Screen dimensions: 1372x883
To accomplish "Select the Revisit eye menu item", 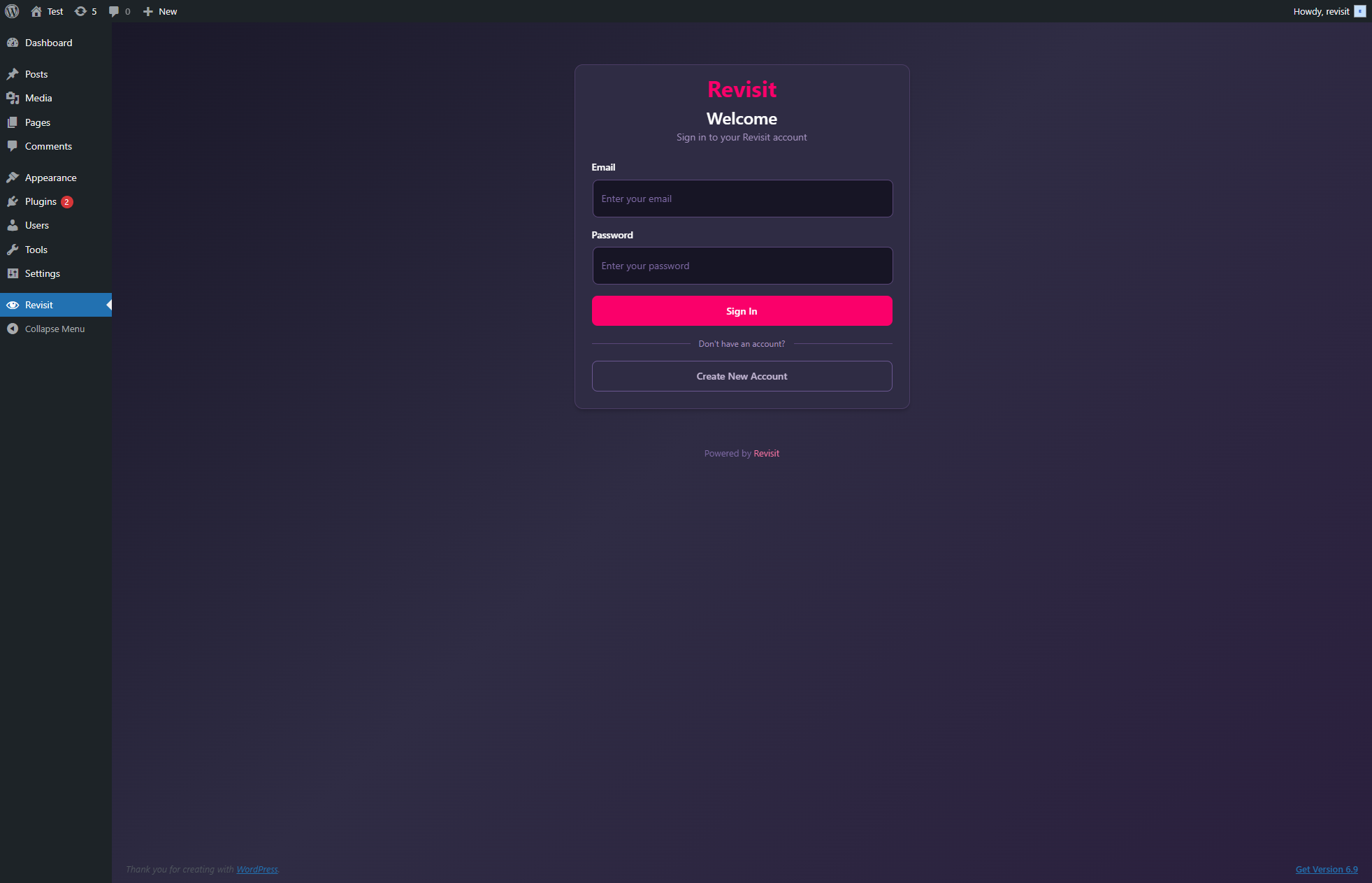I will [x=38, y=305].
